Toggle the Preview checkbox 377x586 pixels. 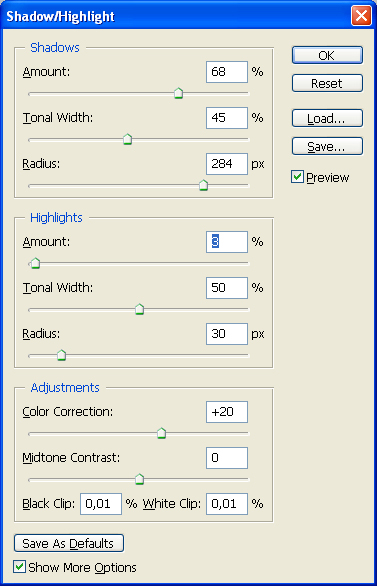tap(297, 177)
